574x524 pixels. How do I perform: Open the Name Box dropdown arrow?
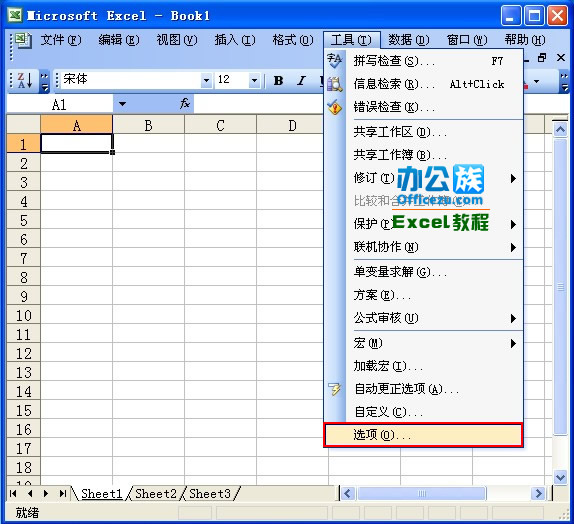(x=122, y=104)
